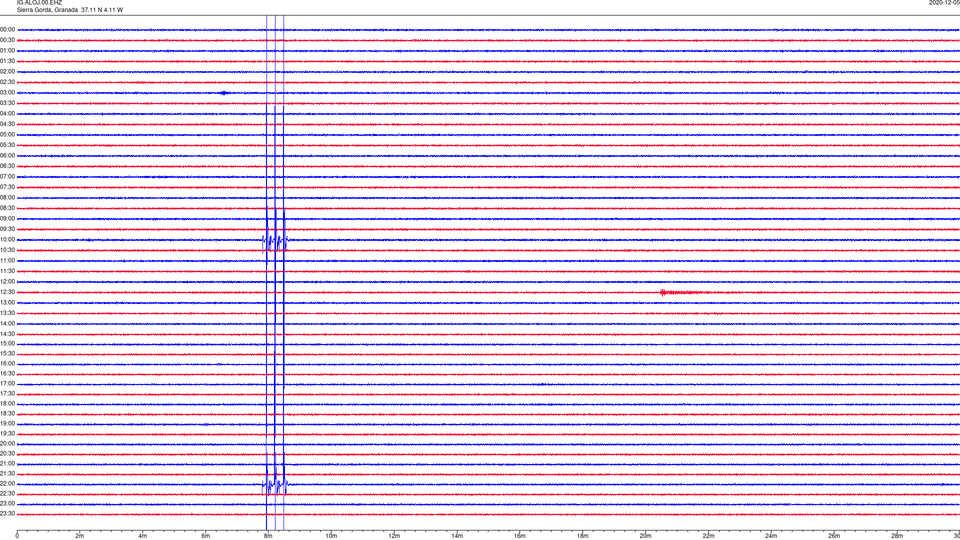This screenshot has height=540, width=960.
Task: Click the 00:00 time label
Action: 7,29
